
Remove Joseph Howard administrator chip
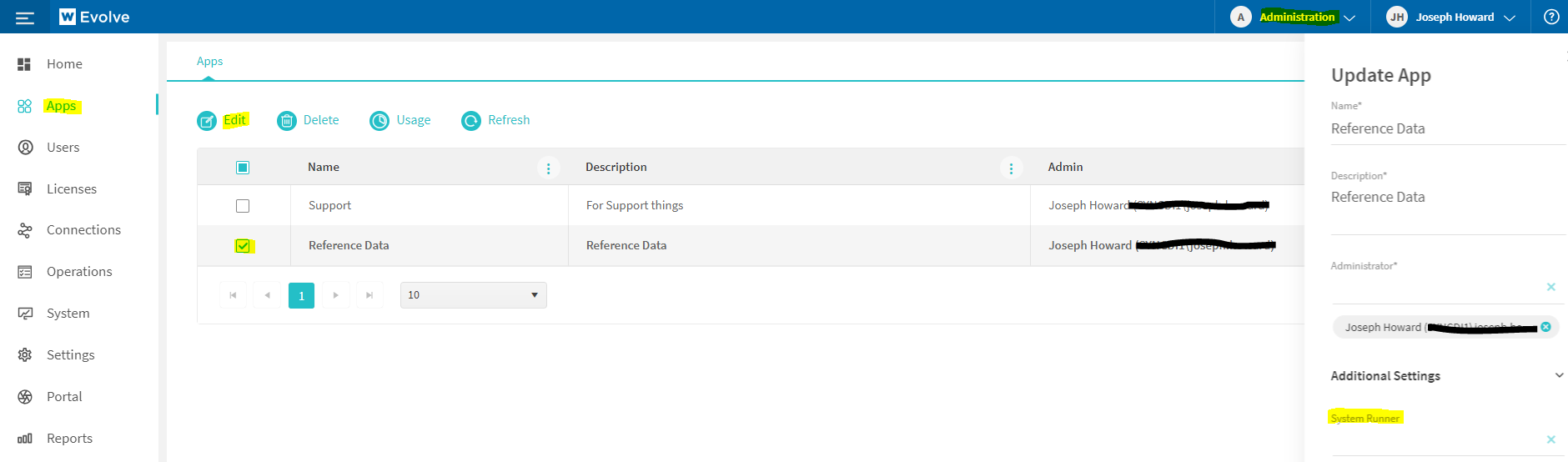pos(1545,327)
